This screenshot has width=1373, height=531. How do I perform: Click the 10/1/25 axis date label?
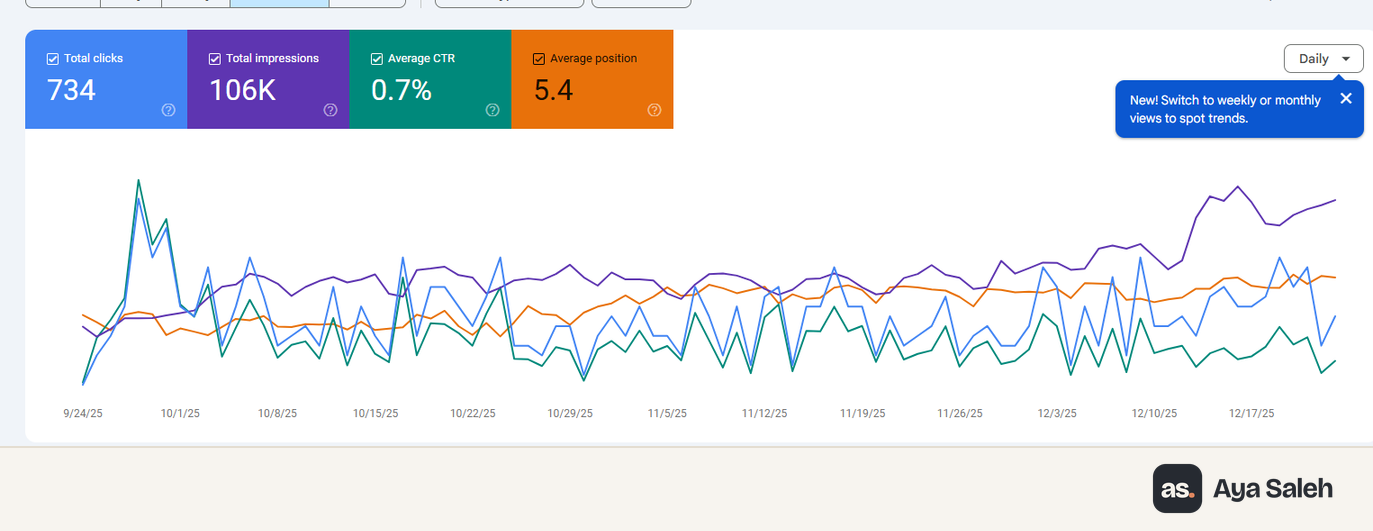(180, 413)
